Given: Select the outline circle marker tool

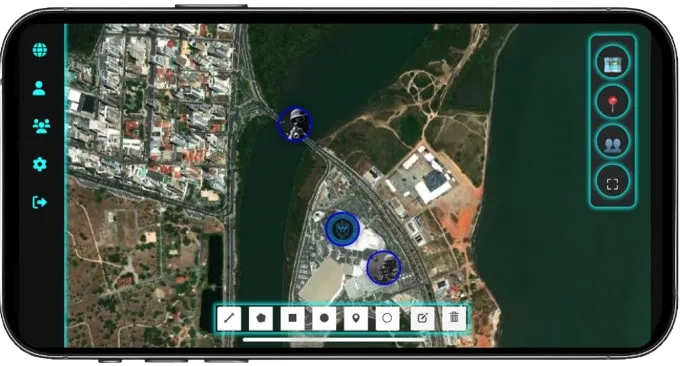Looking at the screenshot, I should [387, 318].
